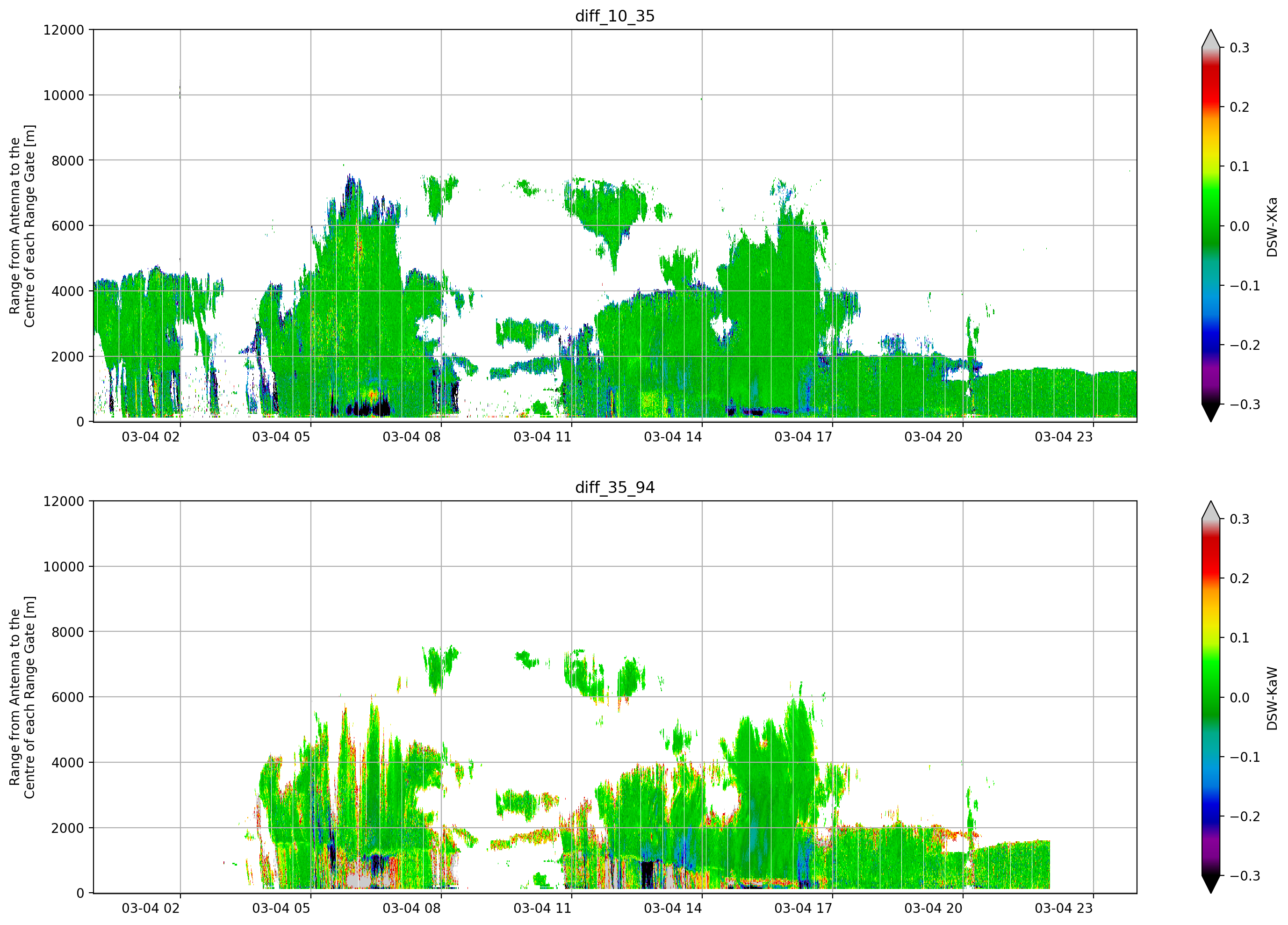This screenshot has width=1288, height=925.
Task: Click black lower extend arrow of DSW-KaW colorbar
Action: coord(1211,884)
